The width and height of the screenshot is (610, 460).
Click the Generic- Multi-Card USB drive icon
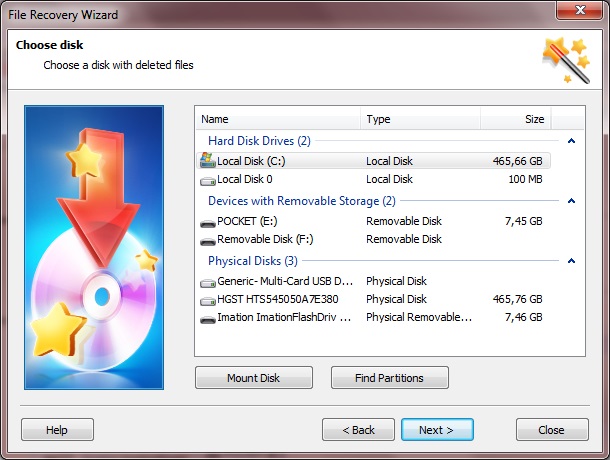[x=207, y=283]
